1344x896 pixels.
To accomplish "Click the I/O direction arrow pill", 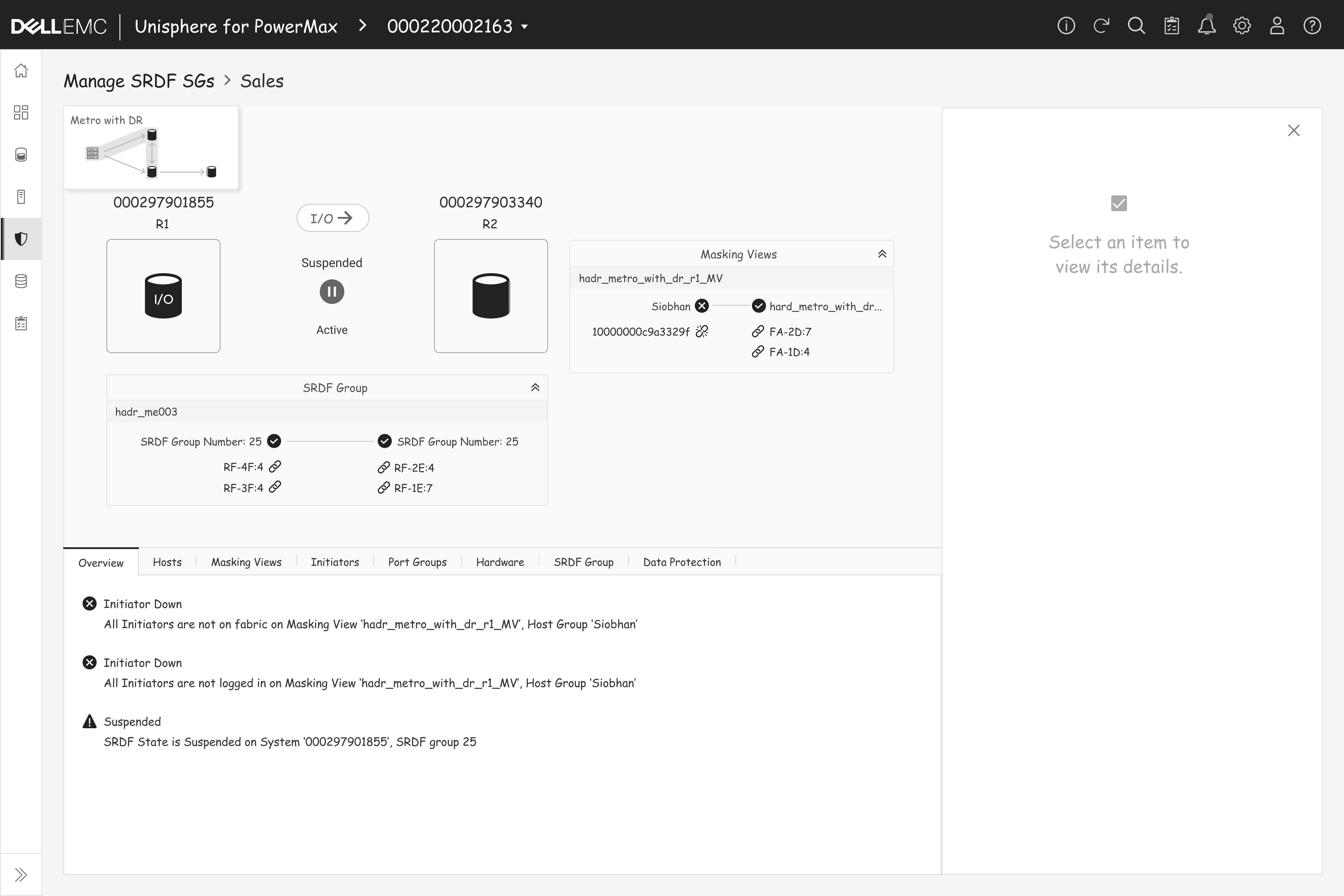I will coord(333,218).
